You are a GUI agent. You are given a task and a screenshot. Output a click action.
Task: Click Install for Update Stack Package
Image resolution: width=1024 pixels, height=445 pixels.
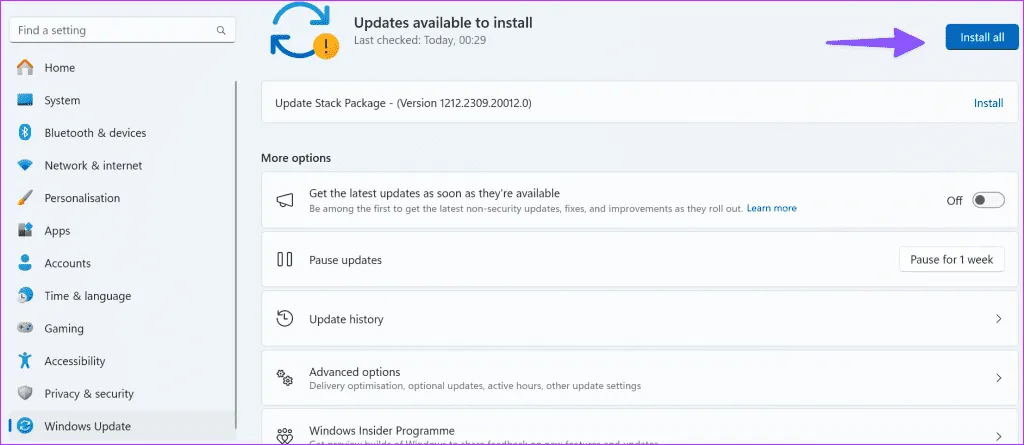point(988,103)
